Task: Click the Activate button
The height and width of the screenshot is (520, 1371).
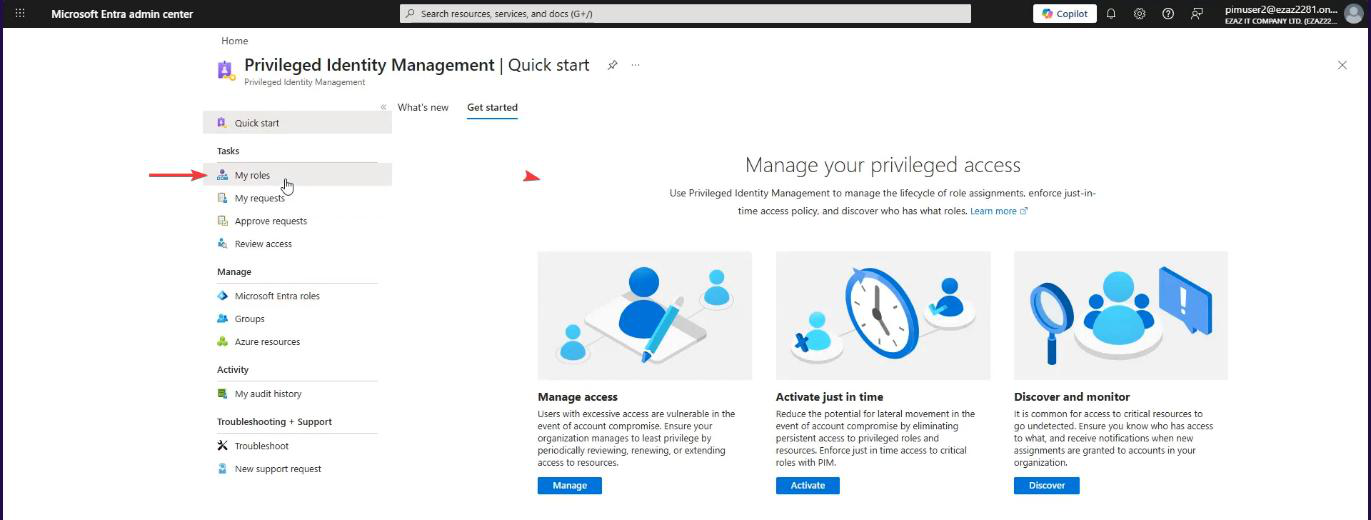Action: point(808,485)
